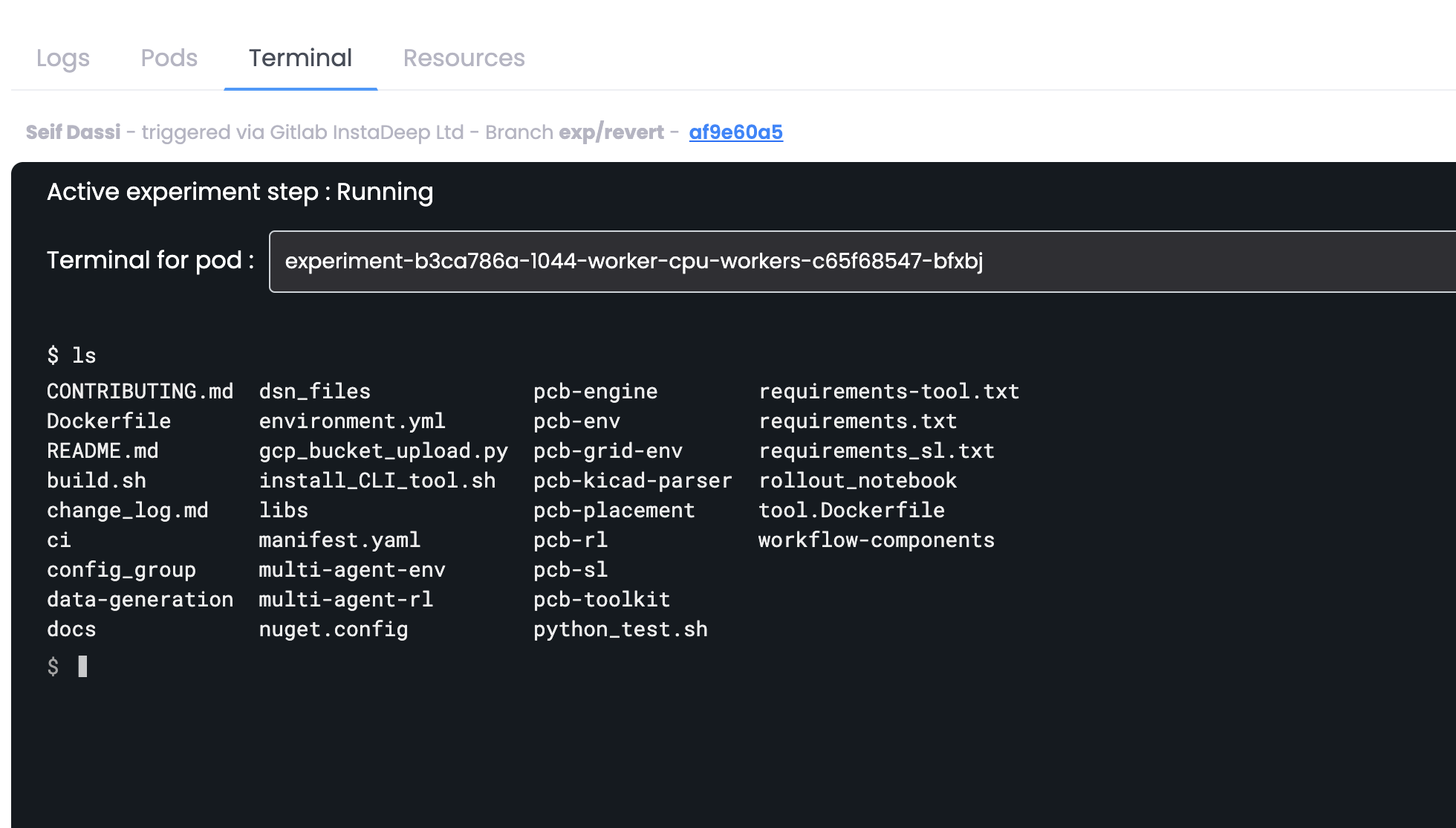The image size is (1456, 828).
Task: Open the Pods tab
Action: pyautogui.click(x=169, y=58)
